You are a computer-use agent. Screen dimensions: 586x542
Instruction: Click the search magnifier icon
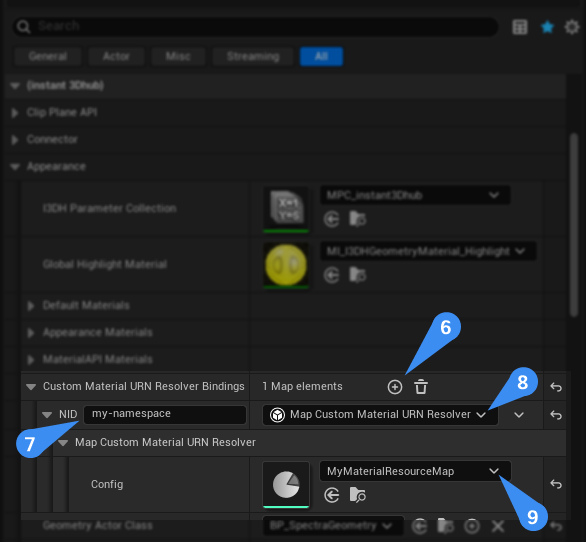click(23, 27)
